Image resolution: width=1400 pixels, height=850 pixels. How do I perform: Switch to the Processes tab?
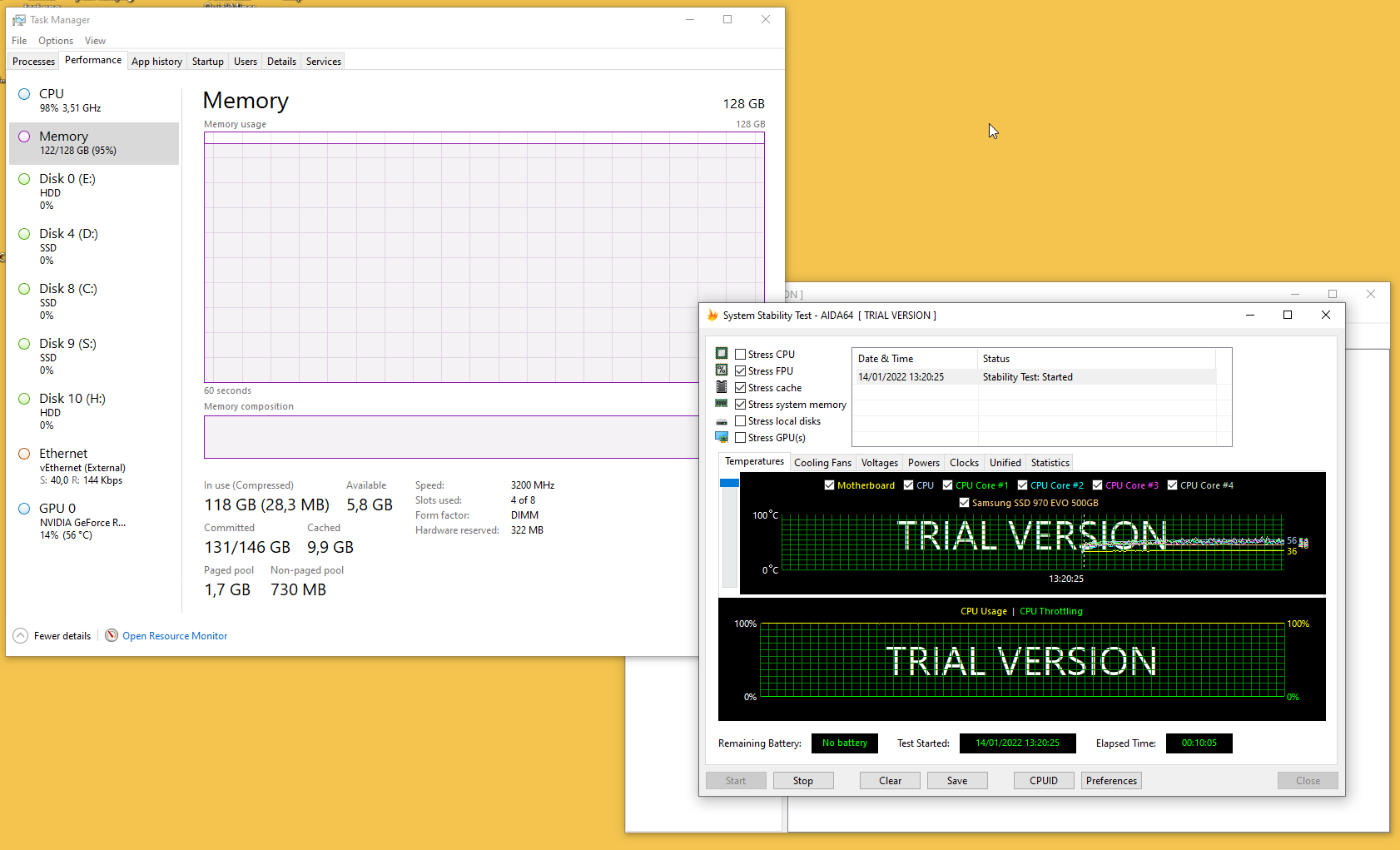click(x=33, y=62)
